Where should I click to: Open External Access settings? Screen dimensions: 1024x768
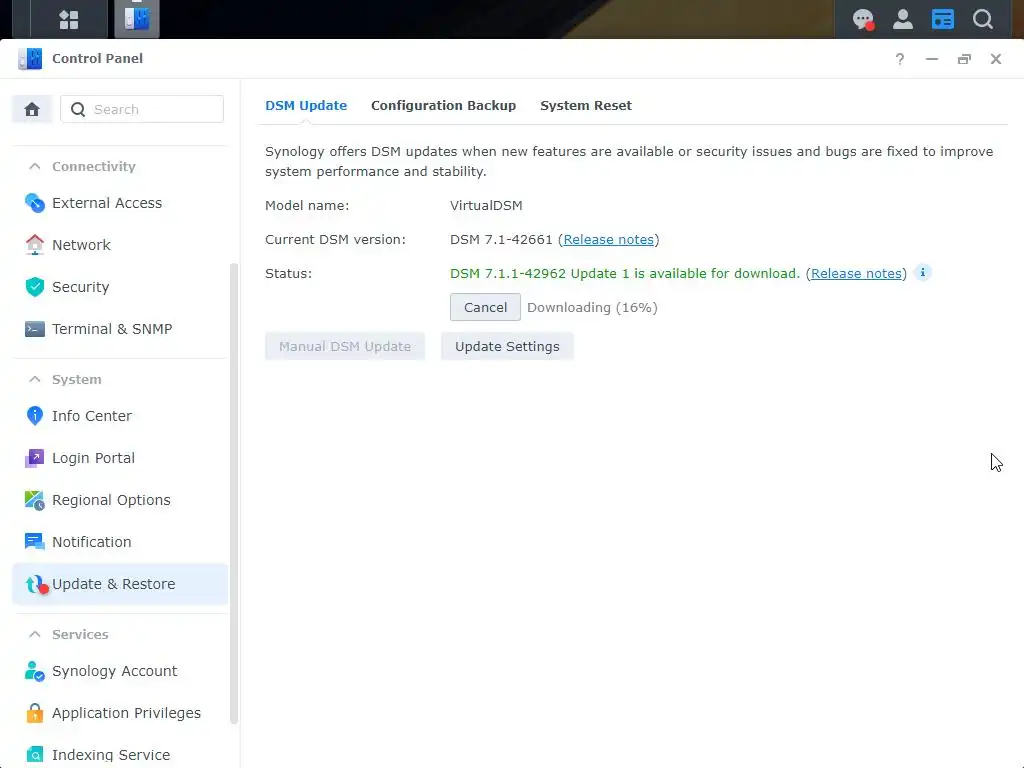120,203
